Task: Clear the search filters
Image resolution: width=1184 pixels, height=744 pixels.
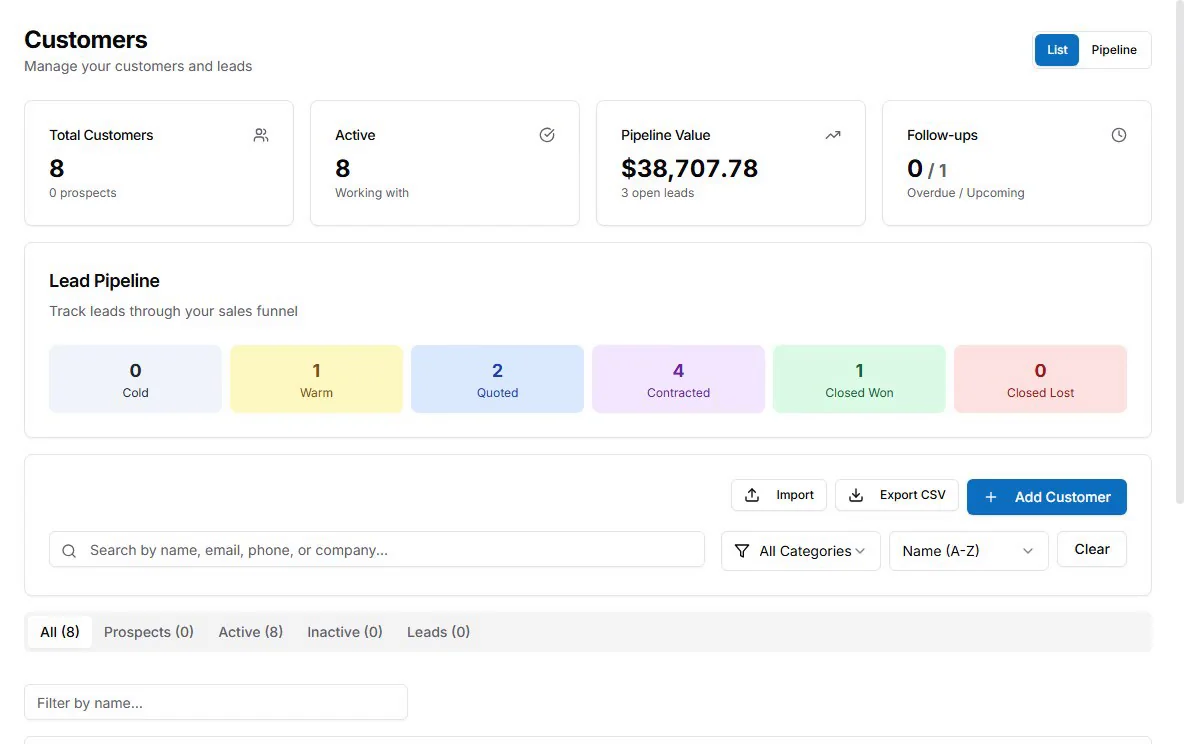Action: click(1092, 549)
